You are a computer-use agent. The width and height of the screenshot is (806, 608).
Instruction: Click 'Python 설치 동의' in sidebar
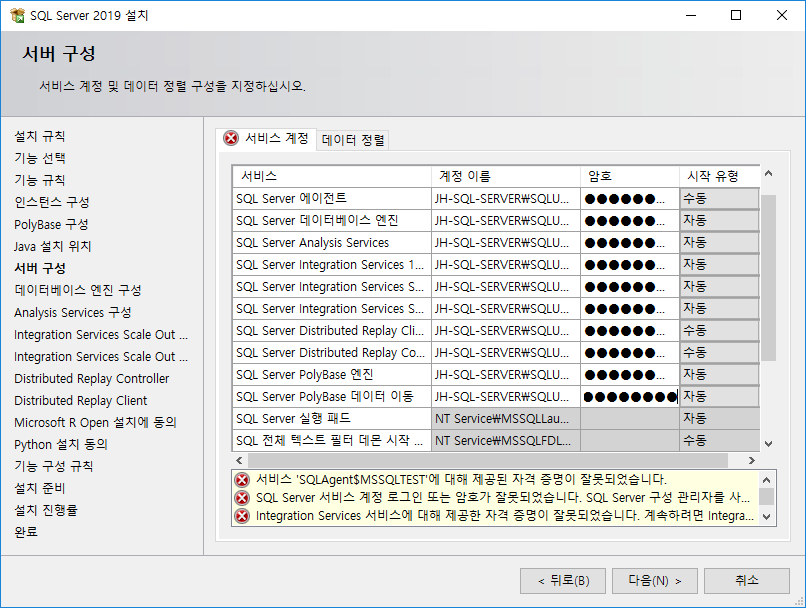61,445
